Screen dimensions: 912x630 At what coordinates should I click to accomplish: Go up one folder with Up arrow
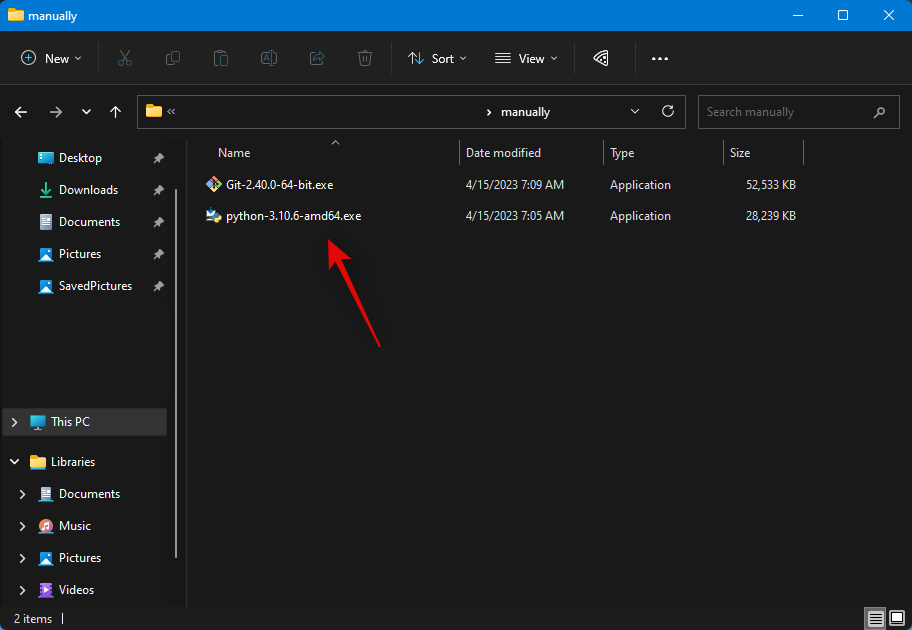[x=116, y=112]
